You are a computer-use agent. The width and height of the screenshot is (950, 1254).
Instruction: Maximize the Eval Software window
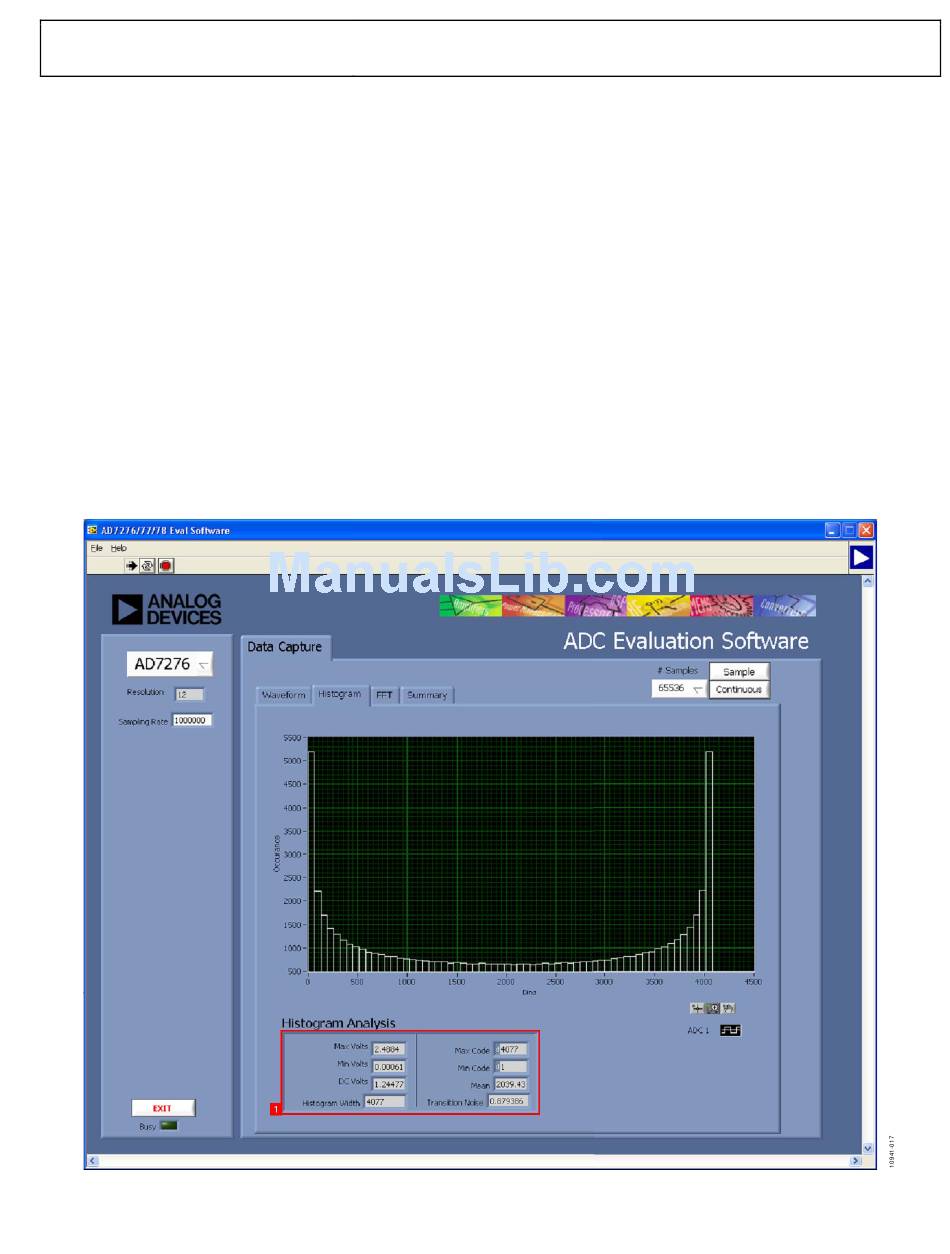click(x=849, y=530)
